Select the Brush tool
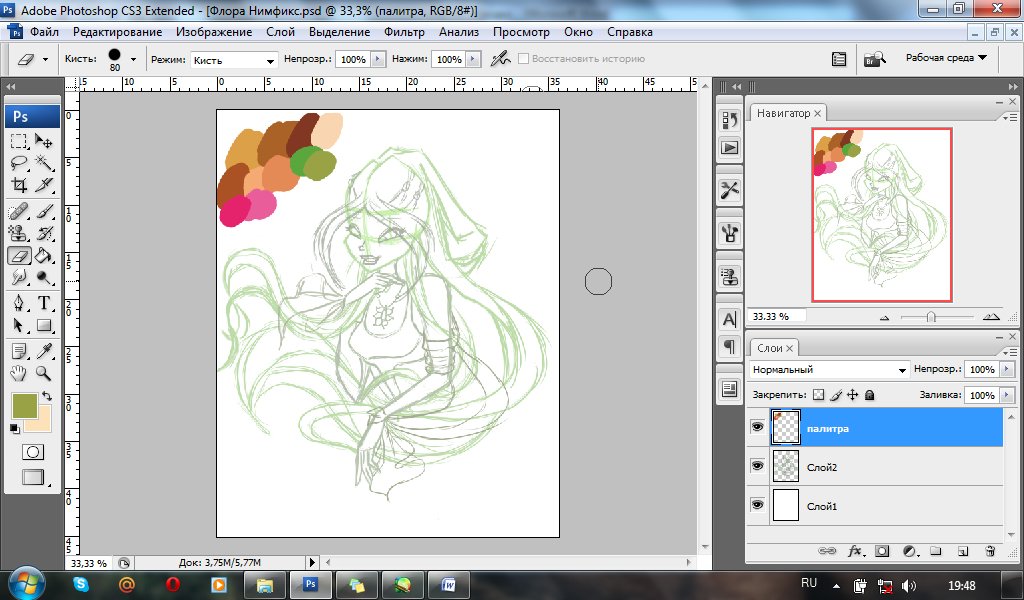1024x600 pixels. [44, 212]
